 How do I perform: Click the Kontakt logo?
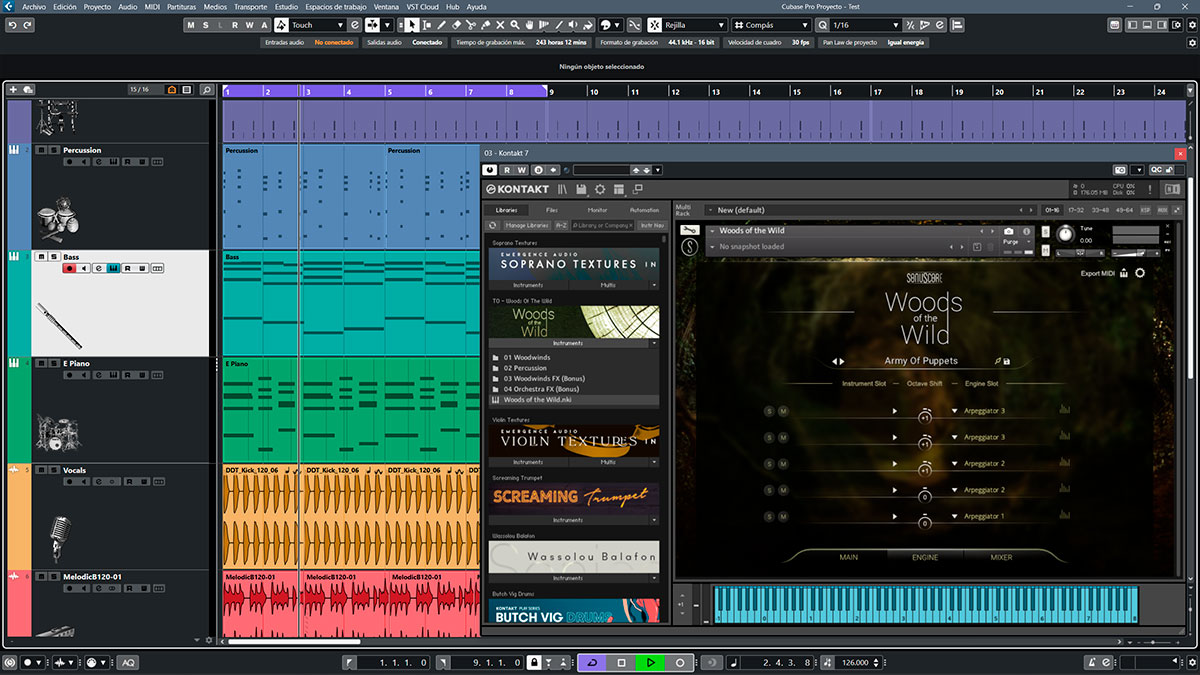coord(517,189)
